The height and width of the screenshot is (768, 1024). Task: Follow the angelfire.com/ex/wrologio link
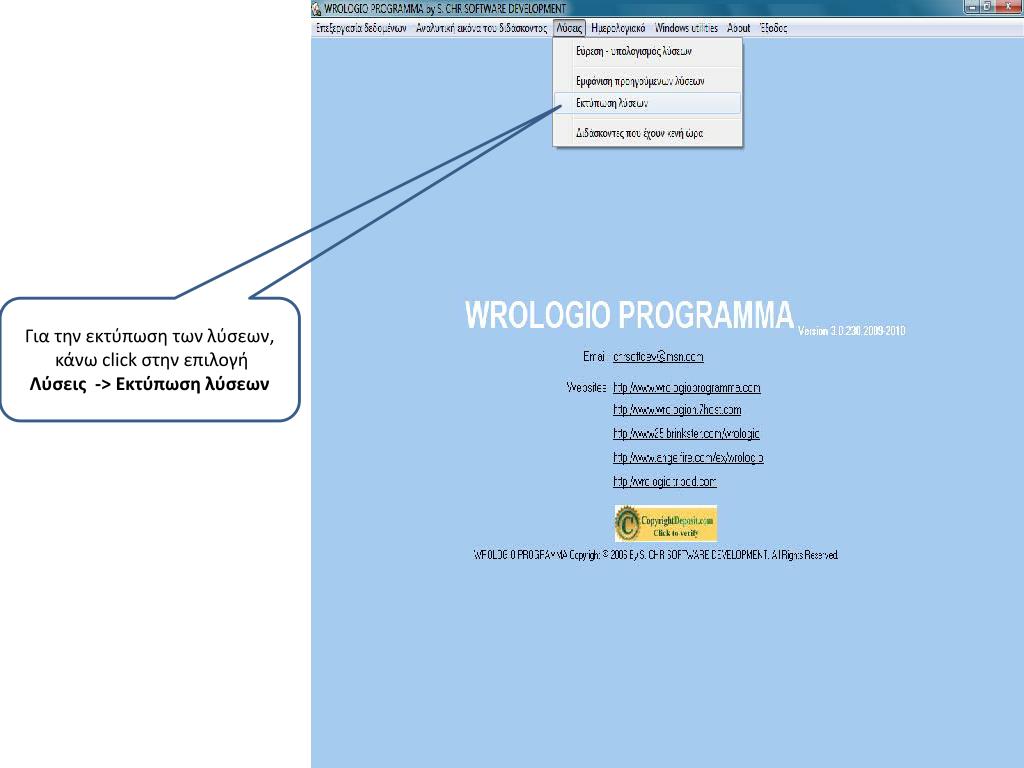point(688,458)
